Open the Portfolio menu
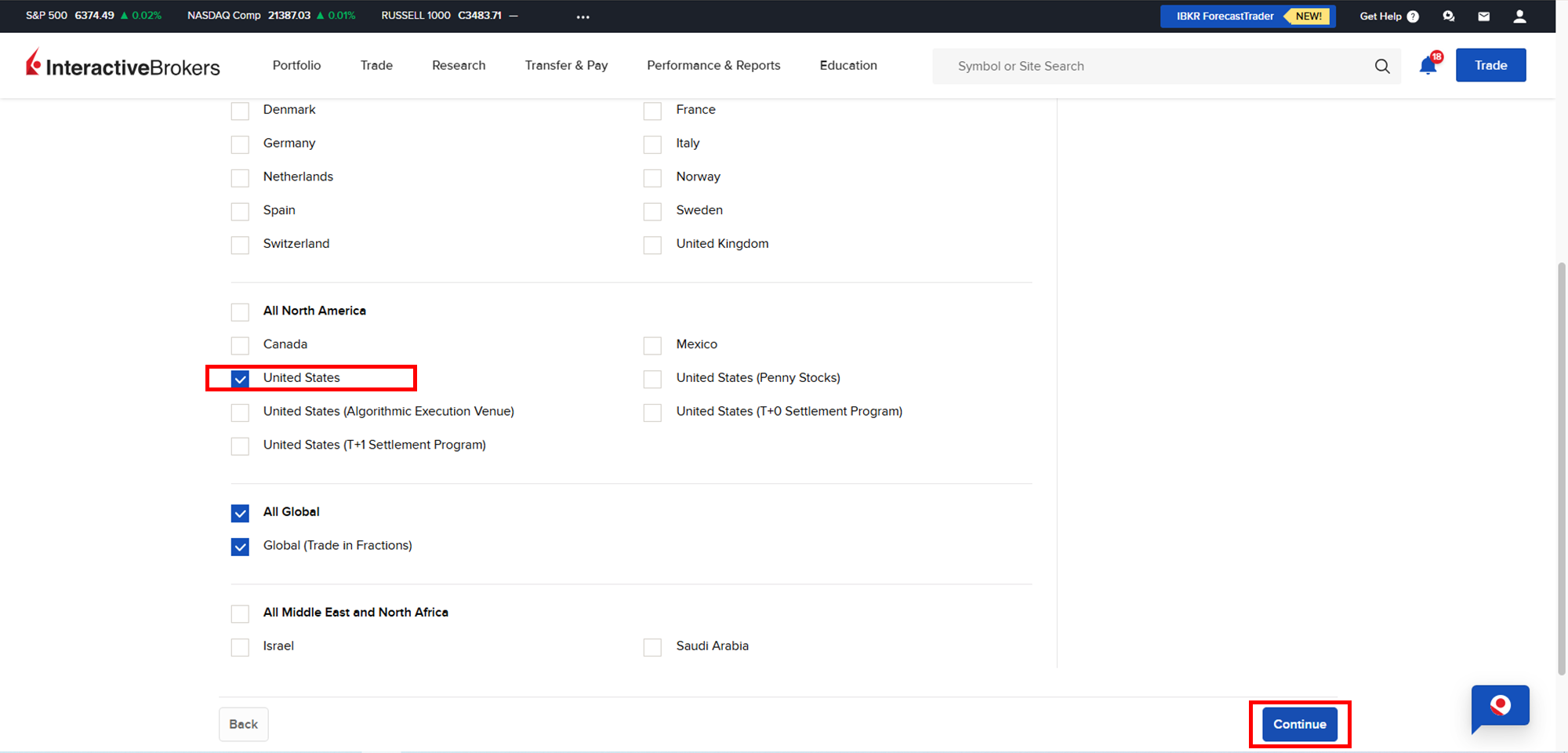 point(296,65)
